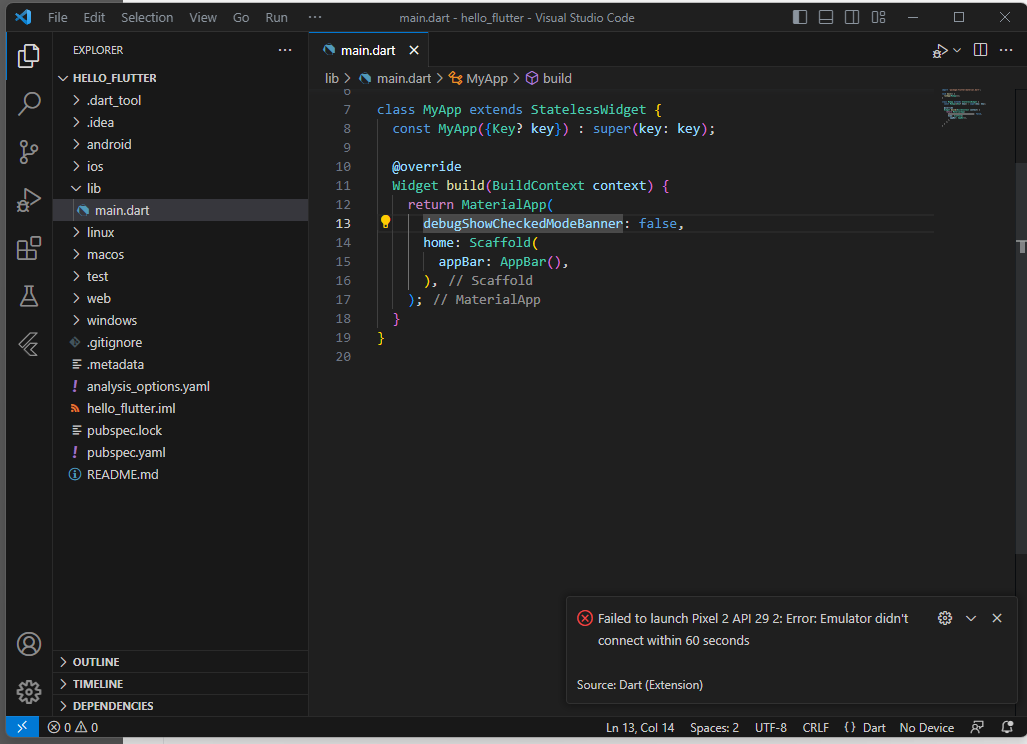Toggle the bottom panel layout icon
Viewport: 1027px width, 744px height.
click(826, 17)
